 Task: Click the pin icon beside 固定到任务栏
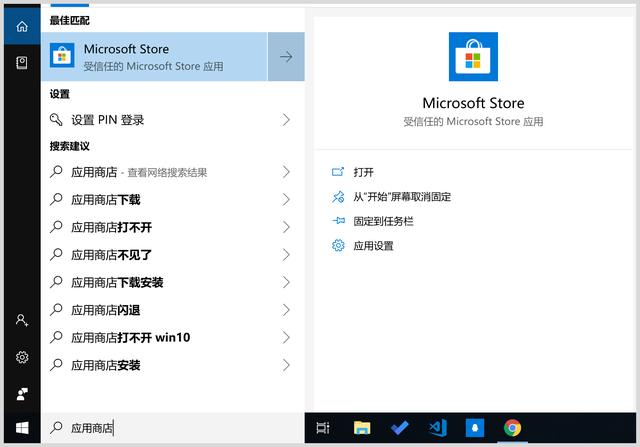click(338, 221)
